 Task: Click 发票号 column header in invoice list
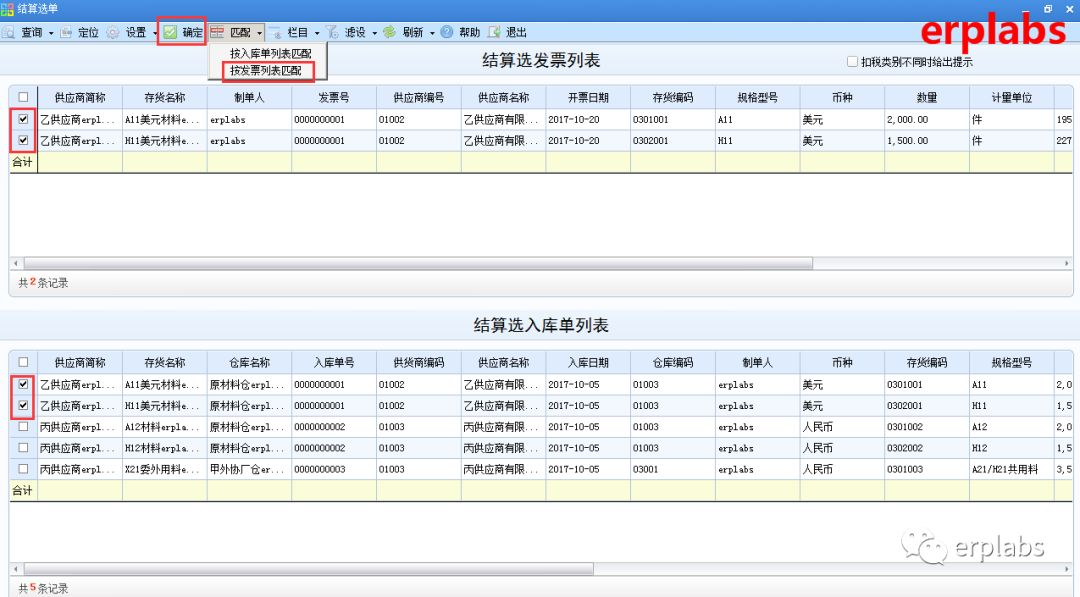[334, 98]
